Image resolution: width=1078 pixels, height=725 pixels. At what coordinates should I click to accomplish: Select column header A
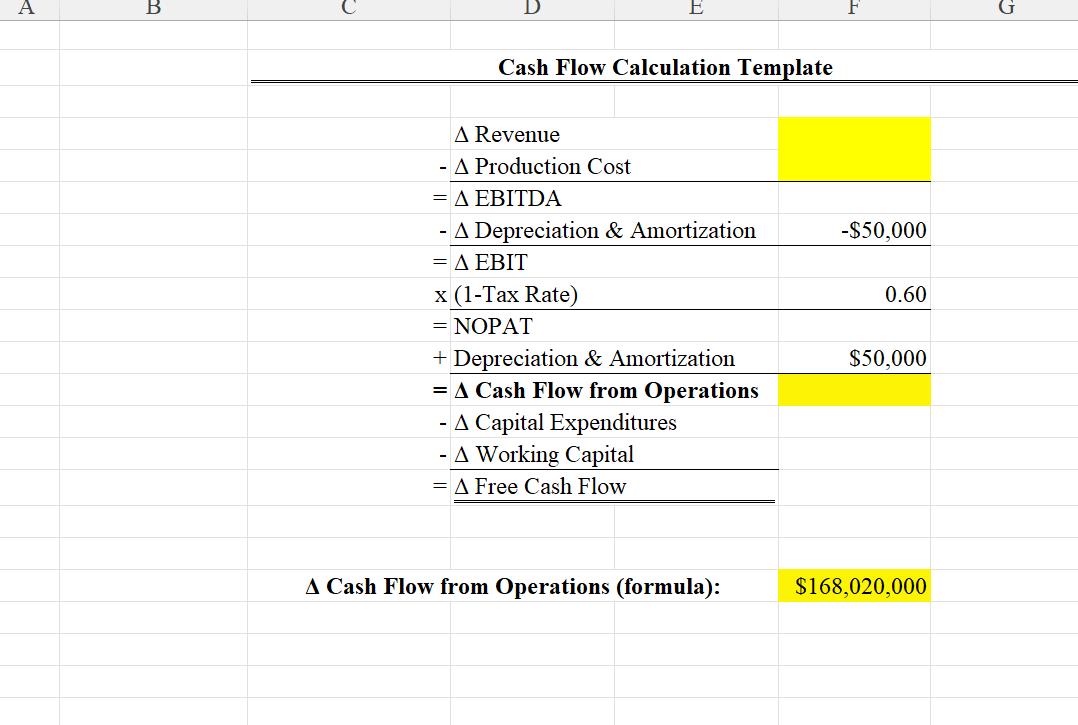(27, 9)
